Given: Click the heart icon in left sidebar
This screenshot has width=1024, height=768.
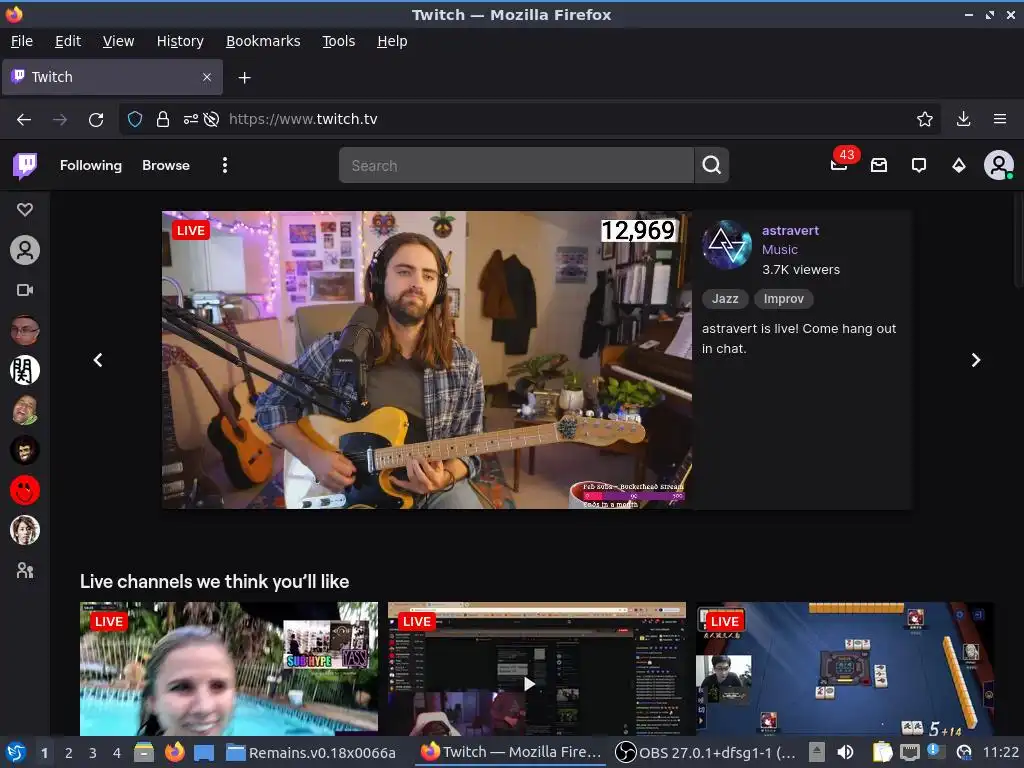Looking at the screenshot, I should pos(25,210).
